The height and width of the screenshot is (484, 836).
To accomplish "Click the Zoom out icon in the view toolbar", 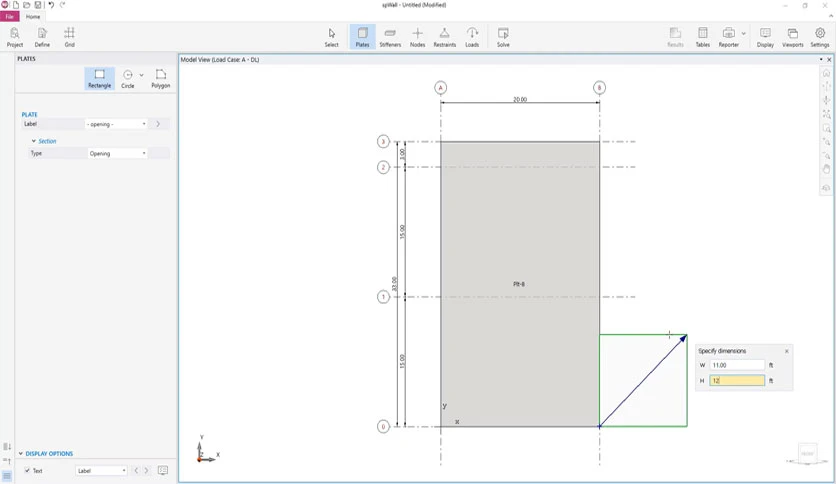I will (x=826, y=156).
